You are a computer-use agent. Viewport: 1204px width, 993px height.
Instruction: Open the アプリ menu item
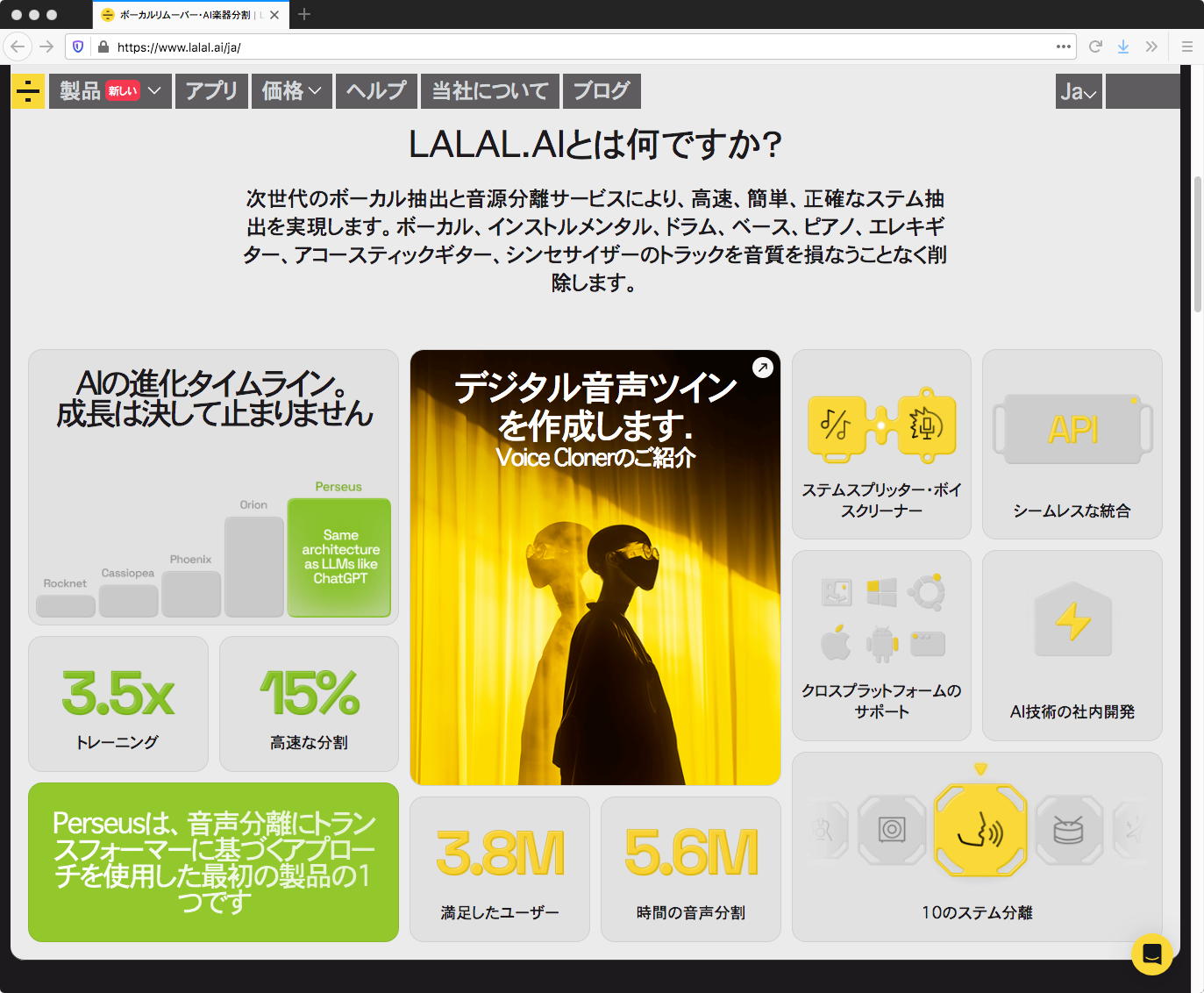211,91
